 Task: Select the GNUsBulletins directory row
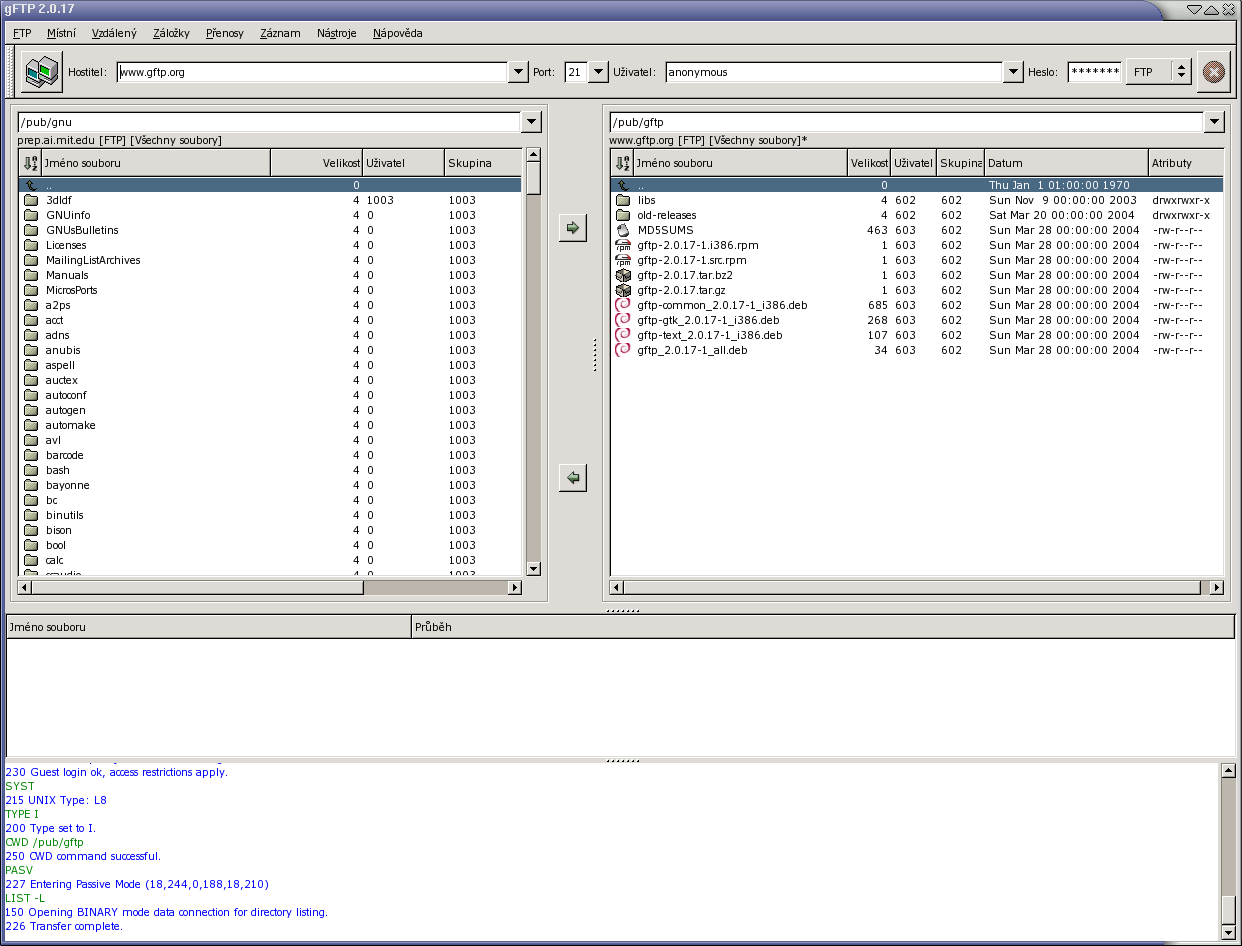[x=270, y=230]
